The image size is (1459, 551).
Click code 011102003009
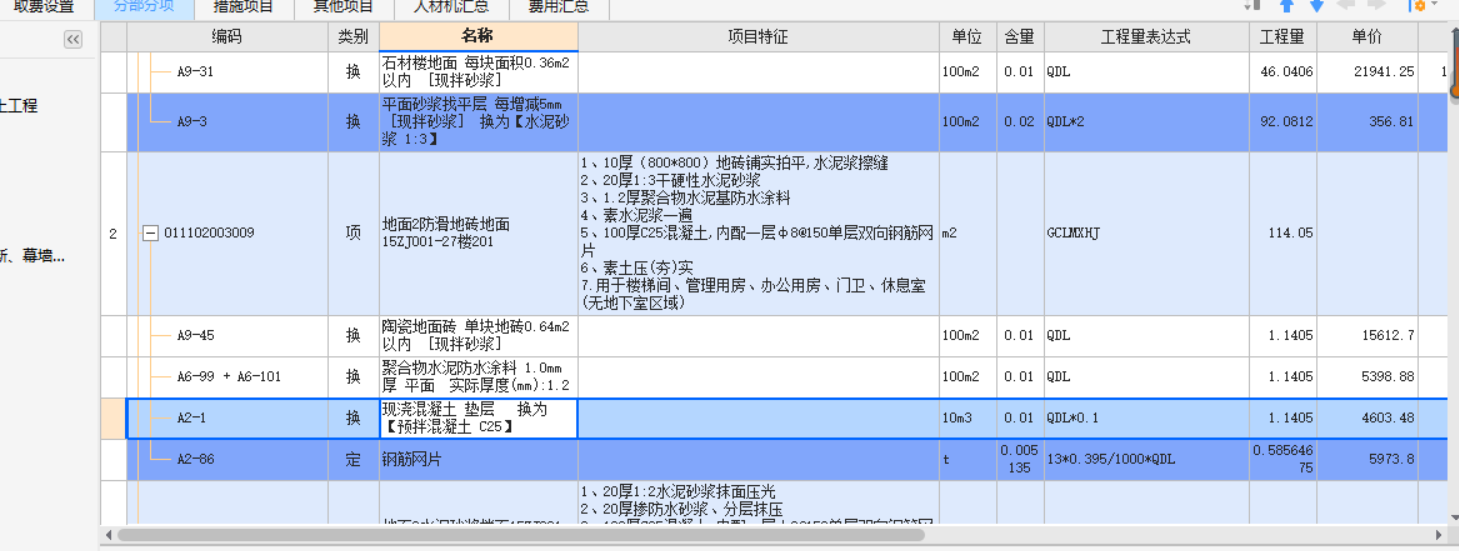tap(209, 233)
